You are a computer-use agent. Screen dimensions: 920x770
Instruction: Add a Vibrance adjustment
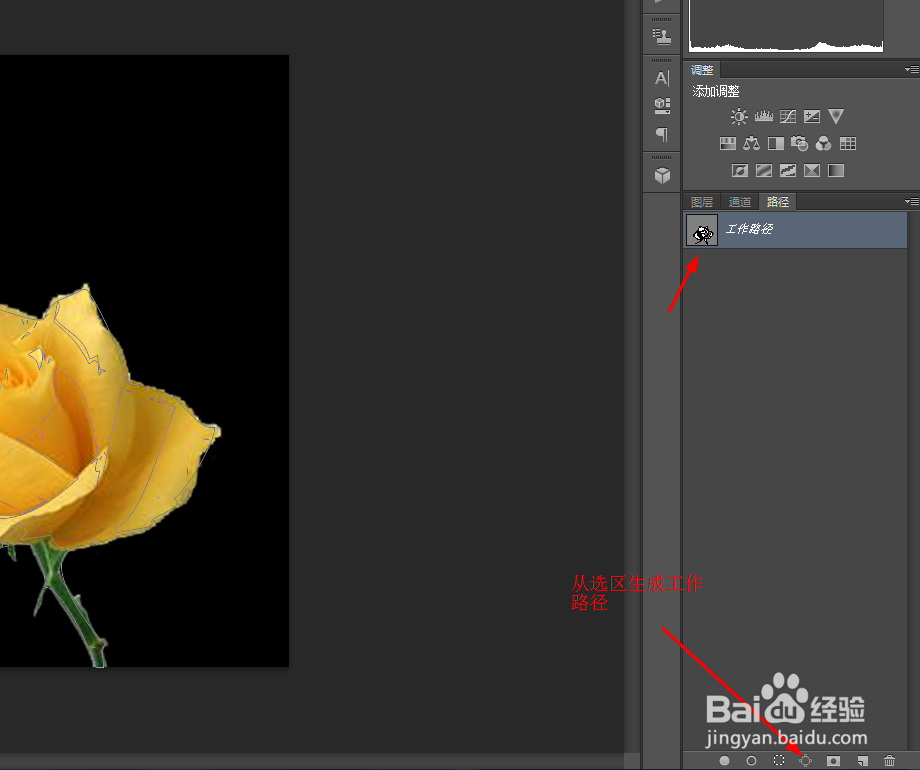pyautogui.click(x=836, y=116)
